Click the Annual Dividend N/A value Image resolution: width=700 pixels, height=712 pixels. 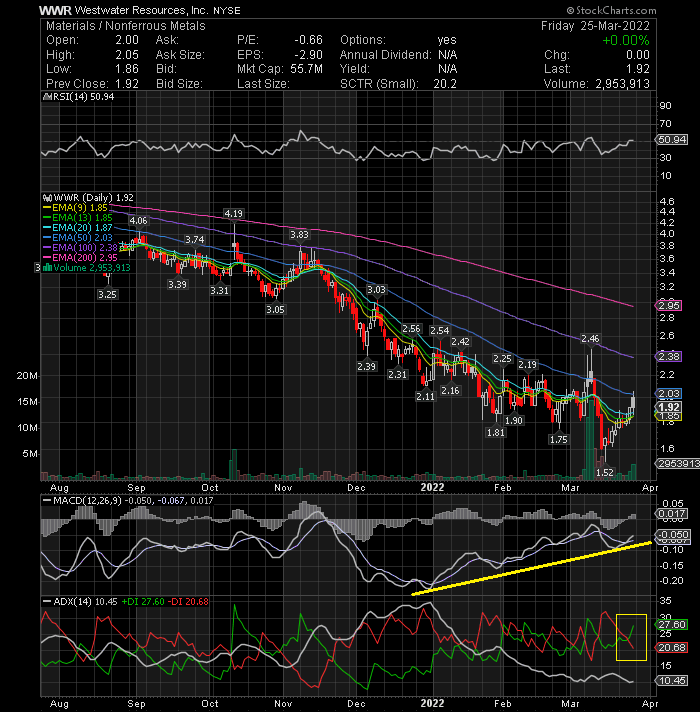[x=448, y=55]
